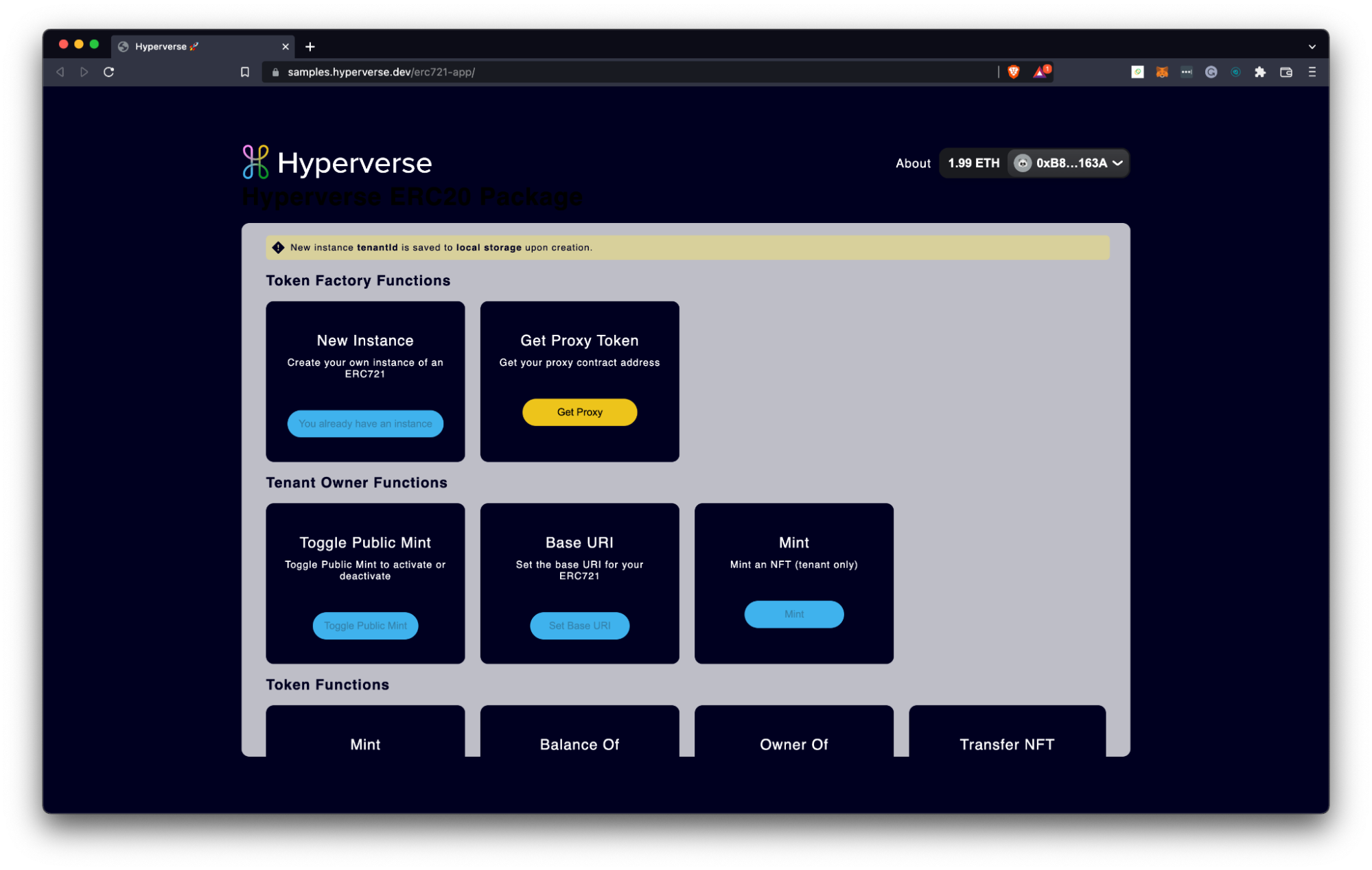Reload the Hyperverse page
Screen dimensions: 1372x870
point(108,72)
